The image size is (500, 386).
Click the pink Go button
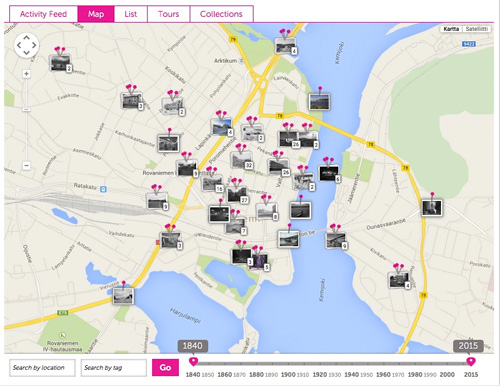click(165, 367)
